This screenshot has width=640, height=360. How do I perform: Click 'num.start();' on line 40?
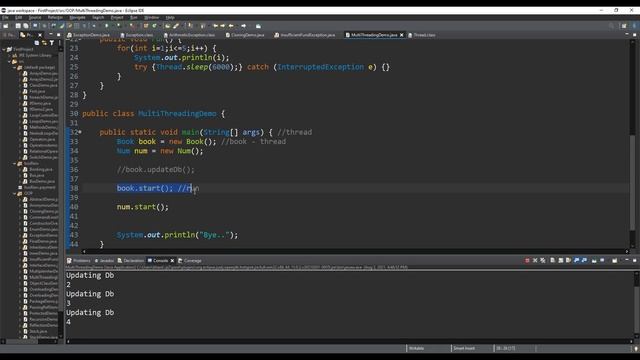tap(142, 207)
